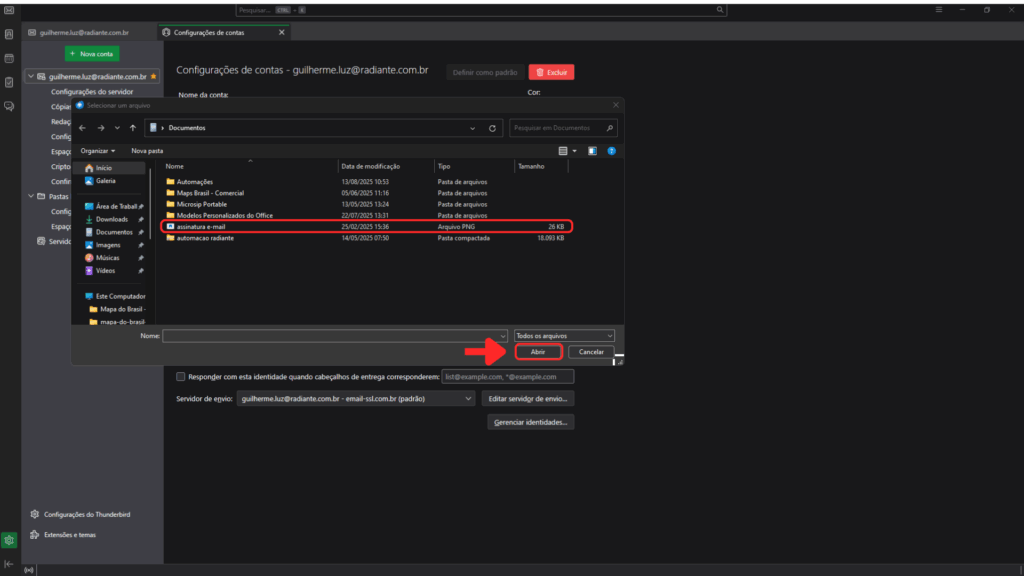Click the settings gear icon at bottom-left
Image resolution: width=1024 pixels, height=576 pixels.
tap(9, 540)
